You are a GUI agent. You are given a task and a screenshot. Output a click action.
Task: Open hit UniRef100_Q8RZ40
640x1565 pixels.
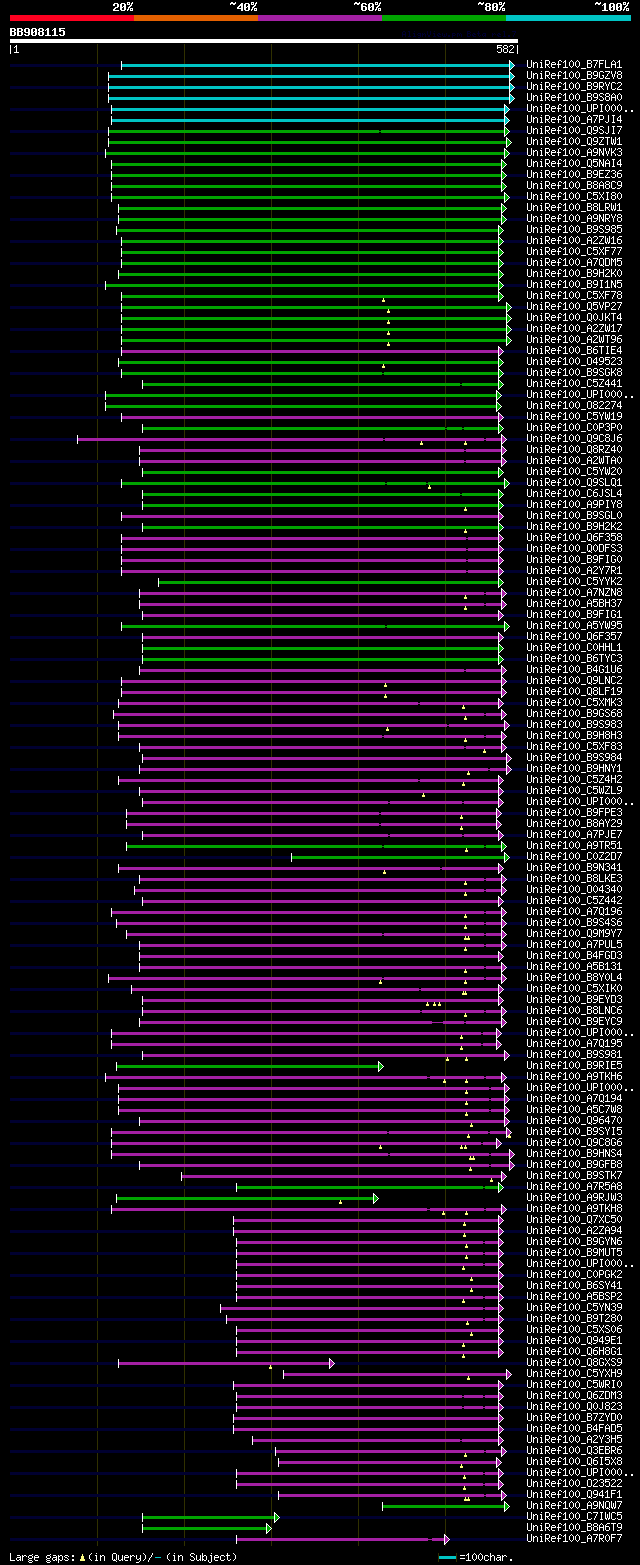tap(573, 450)
